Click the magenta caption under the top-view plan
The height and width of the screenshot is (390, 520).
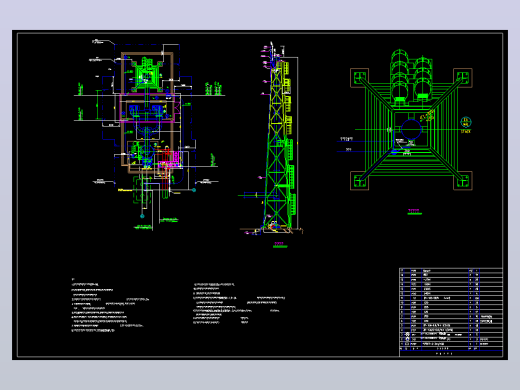coord(415,212)
